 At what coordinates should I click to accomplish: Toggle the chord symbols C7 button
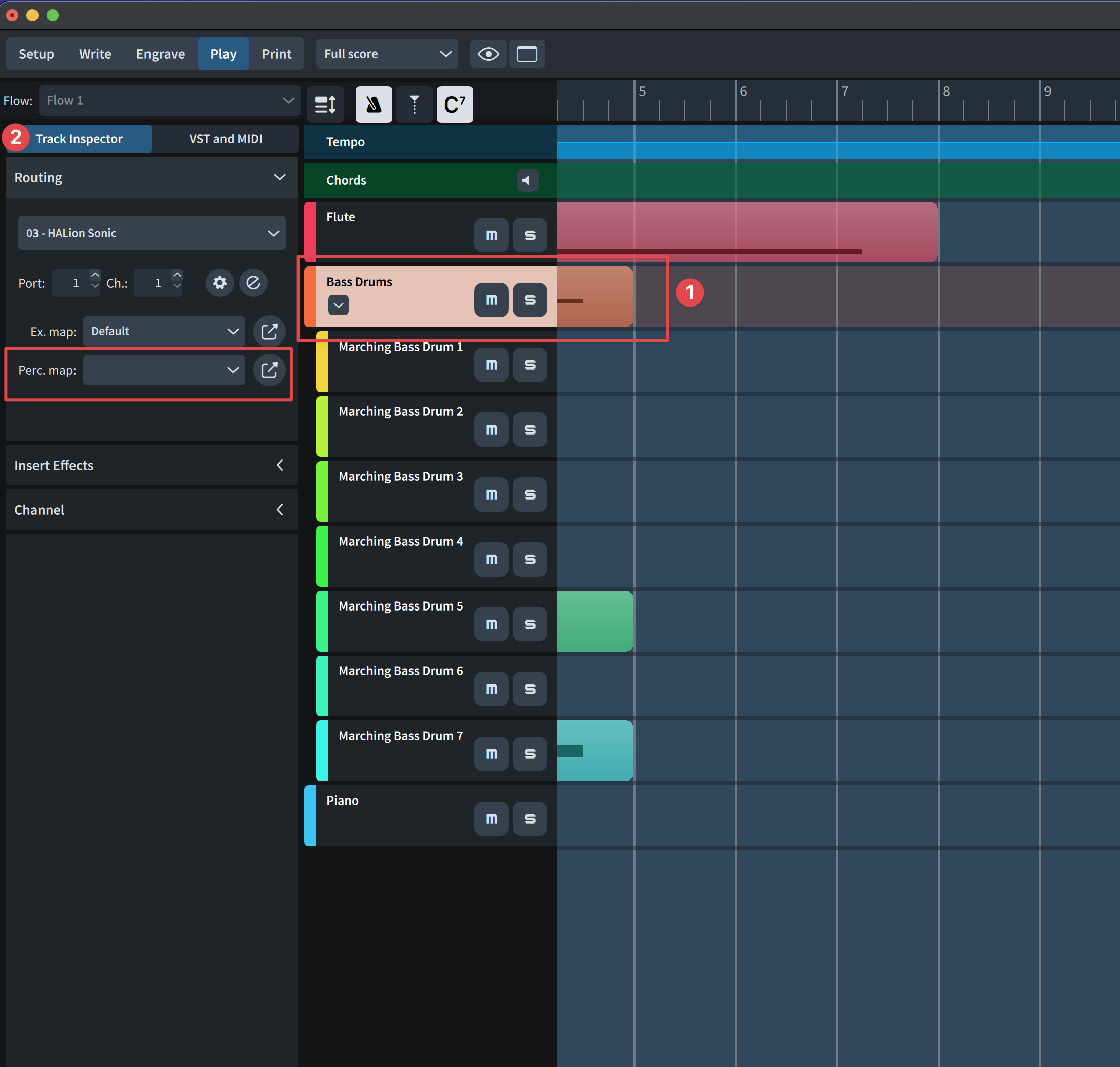[454, 105]
